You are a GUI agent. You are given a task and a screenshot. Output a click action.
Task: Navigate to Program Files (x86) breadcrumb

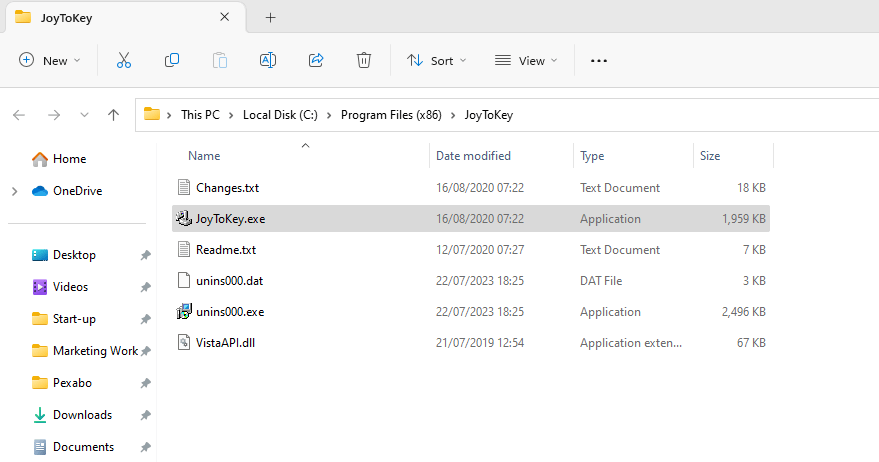391,115
